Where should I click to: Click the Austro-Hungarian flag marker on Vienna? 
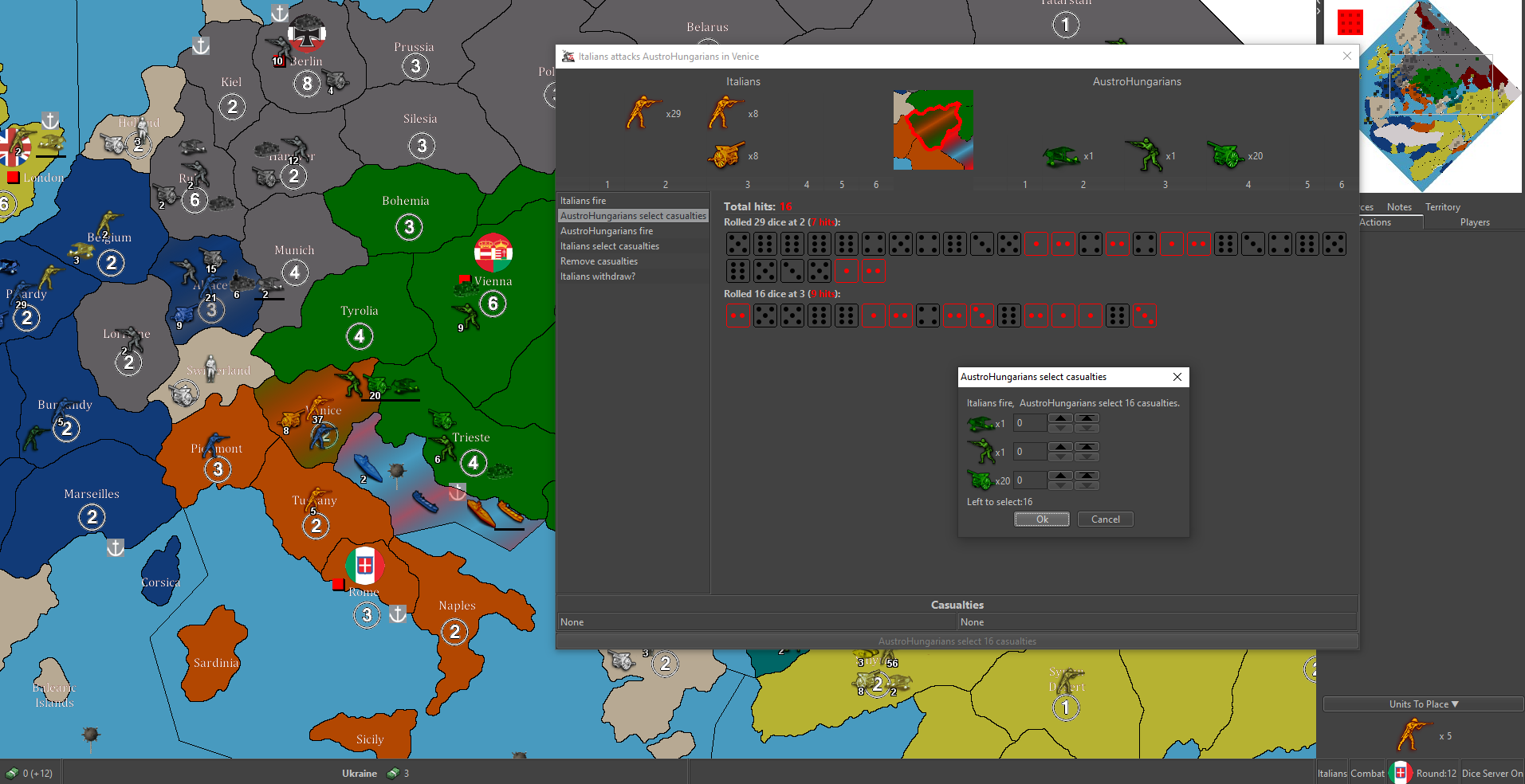(493, 253)
